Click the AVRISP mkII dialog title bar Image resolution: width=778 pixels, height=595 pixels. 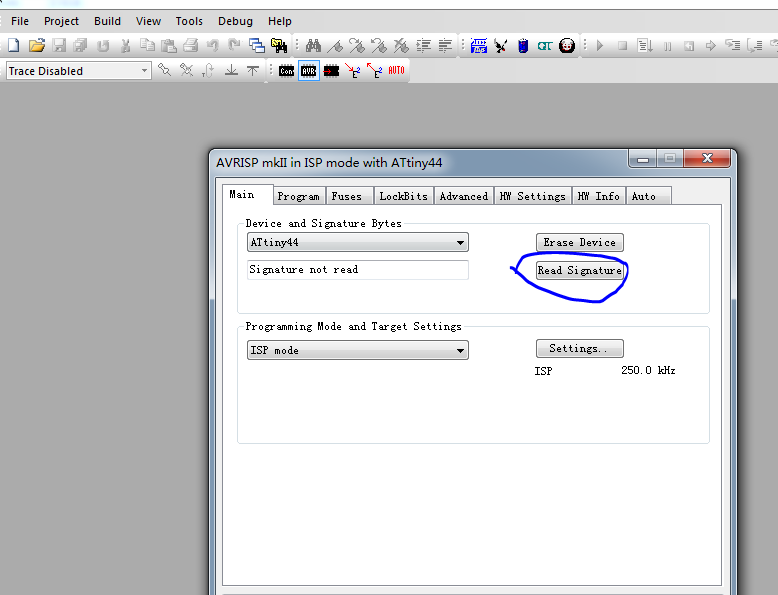click(x=419, y=162)
